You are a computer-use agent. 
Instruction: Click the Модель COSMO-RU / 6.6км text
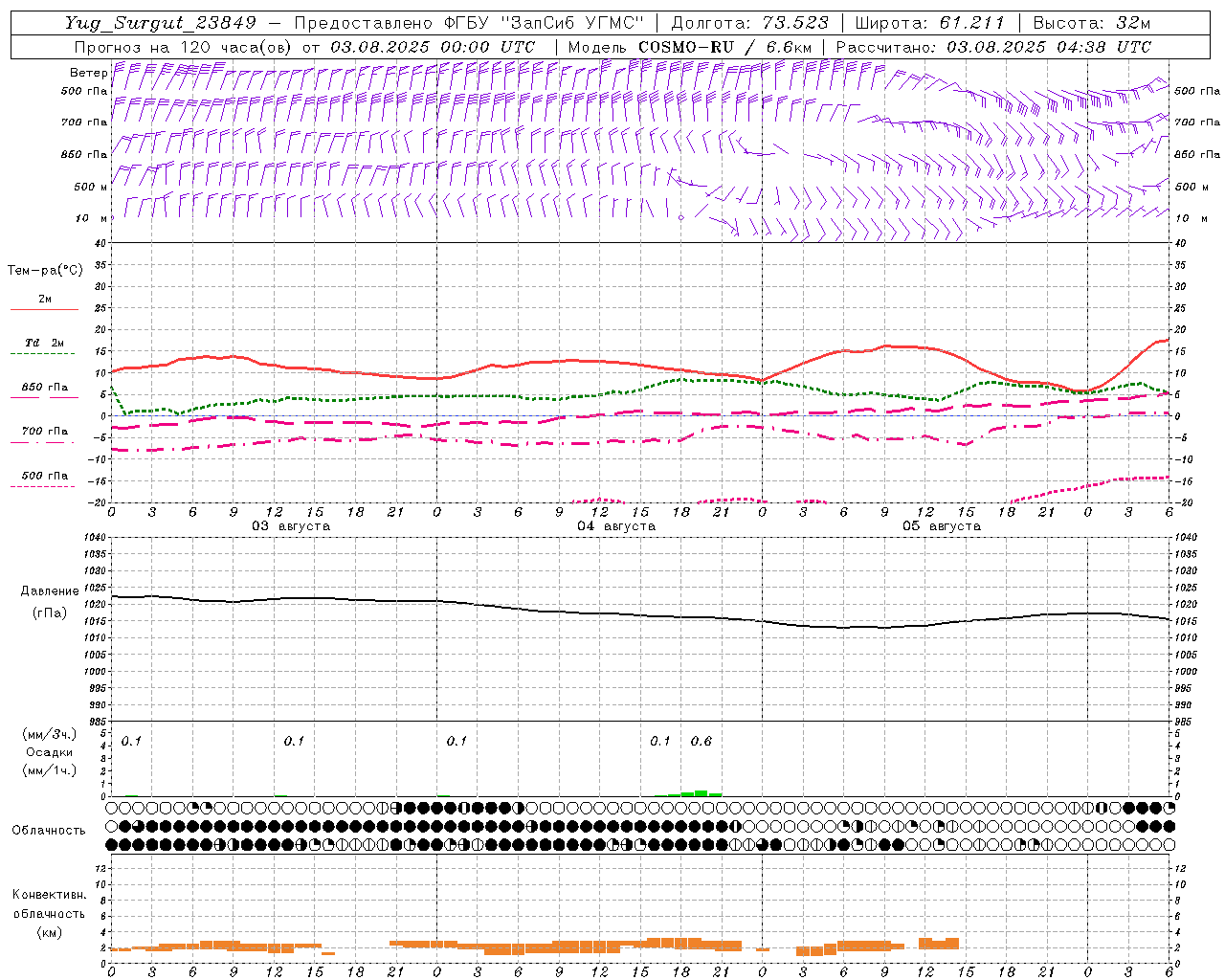click(690, 47)
